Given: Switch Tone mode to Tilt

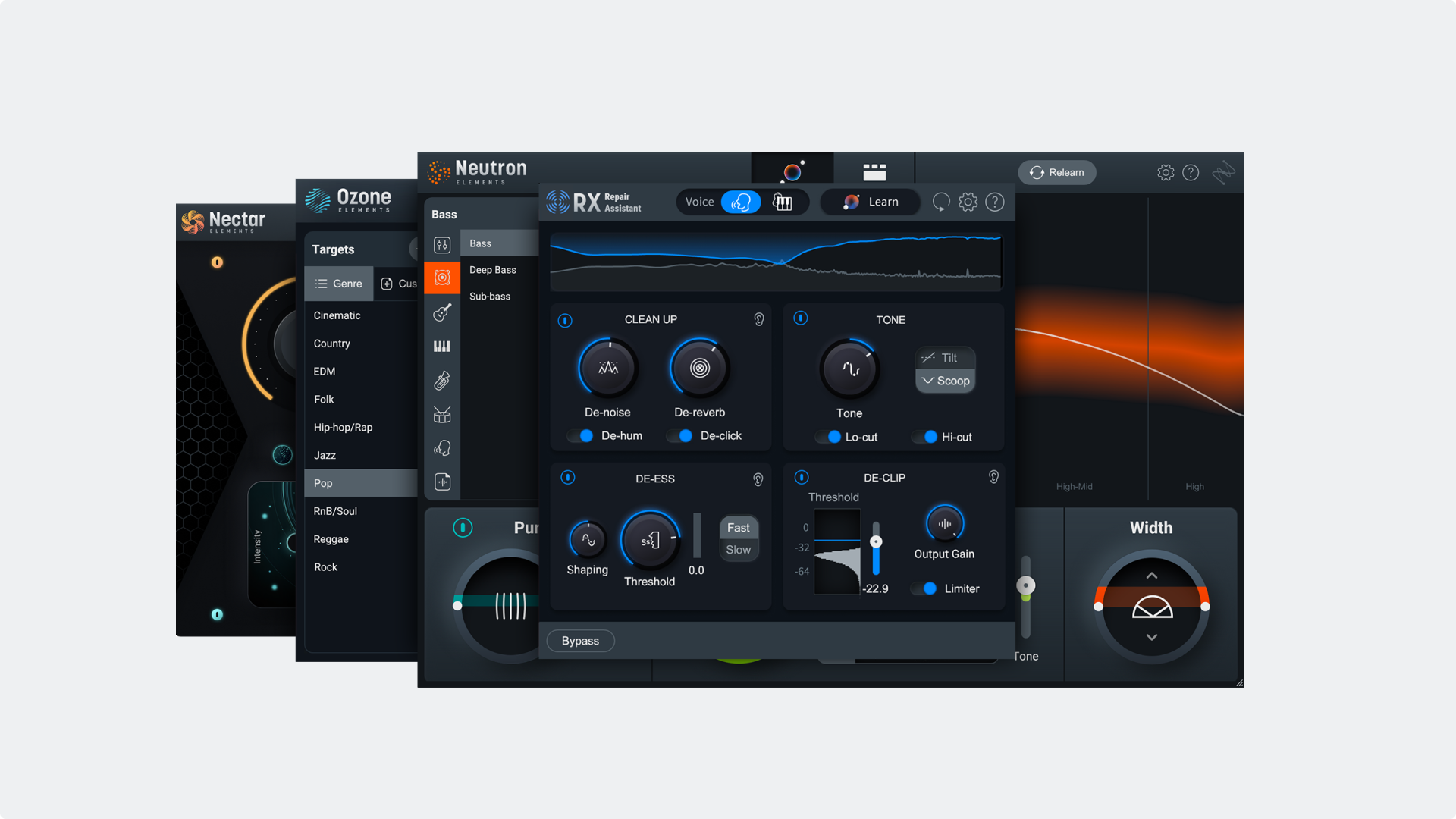Looking at the screenshot, I should (x=945, y=357).
